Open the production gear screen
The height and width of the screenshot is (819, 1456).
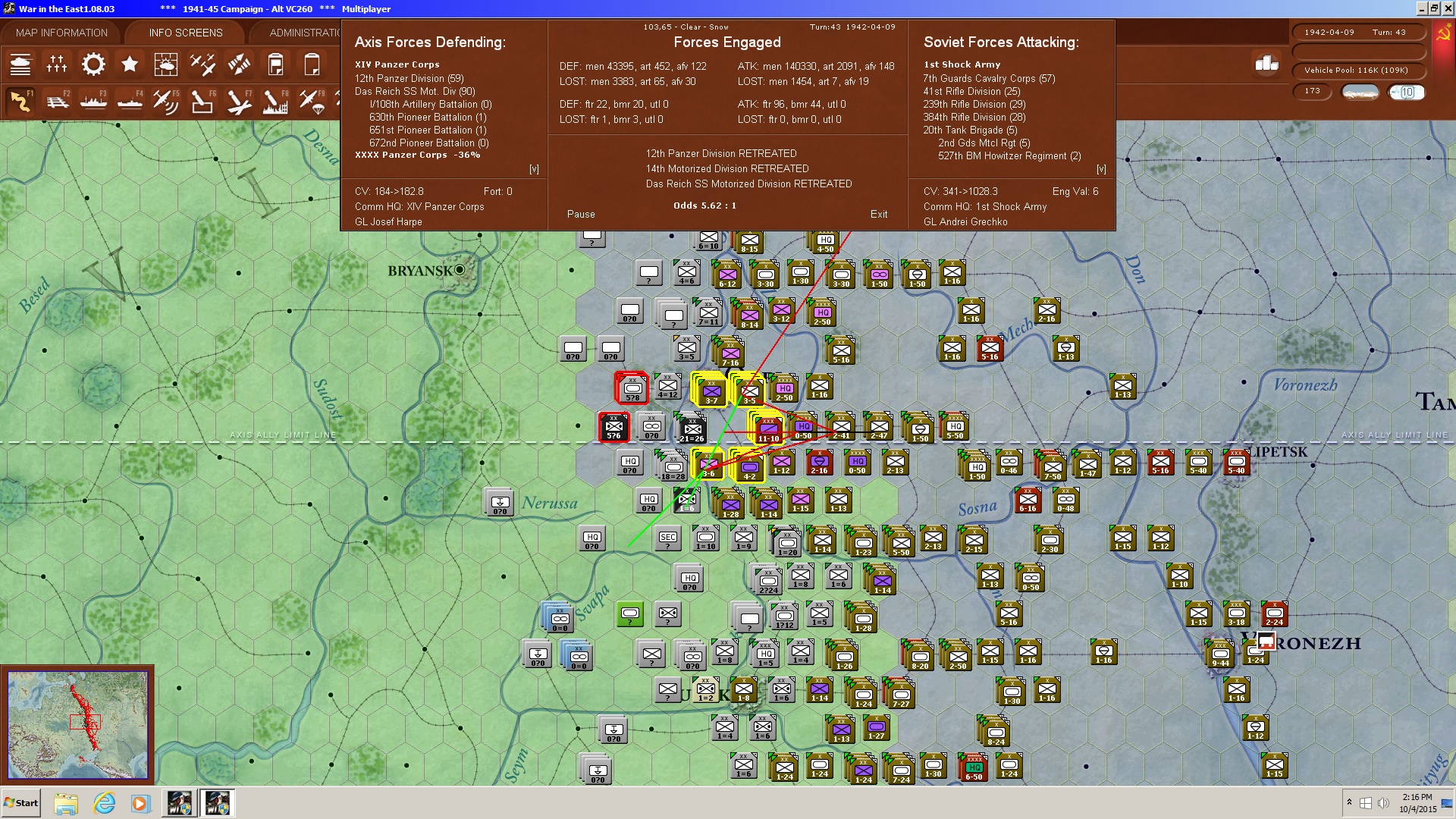tap(93, 64)
